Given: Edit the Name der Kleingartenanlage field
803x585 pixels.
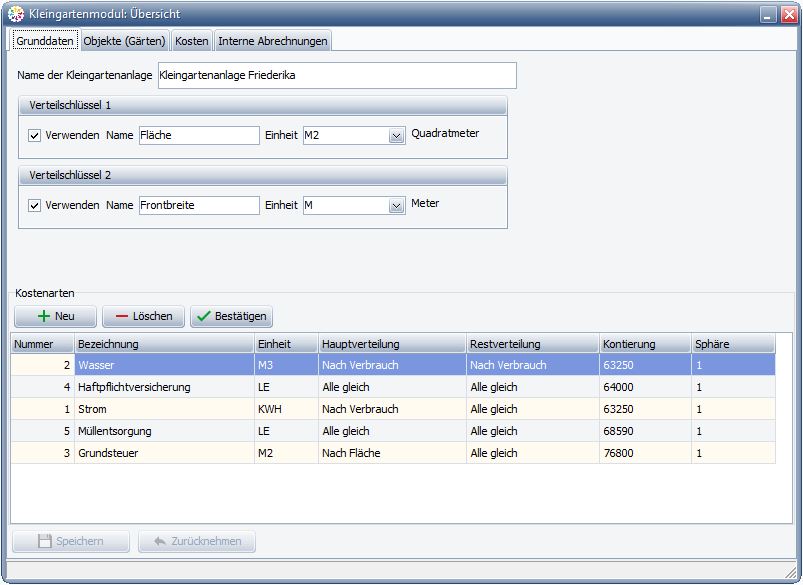Looking at the screenshot, I should point(336,75).
